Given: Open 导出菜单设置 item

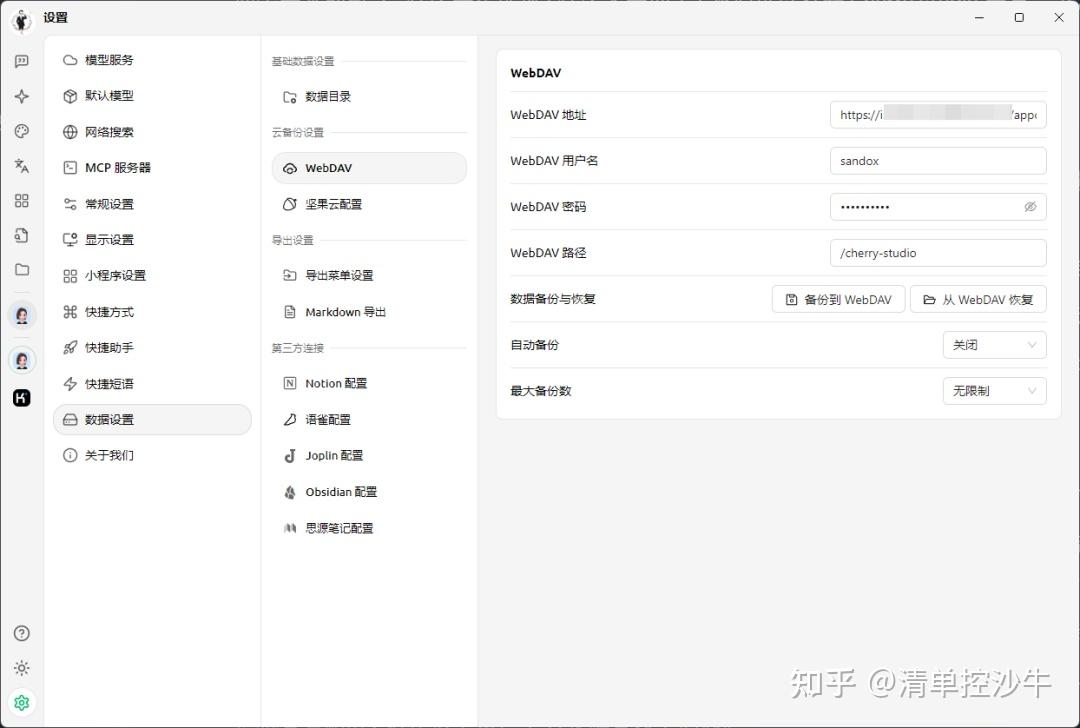Looking at the screenshot, I should 369,275.
